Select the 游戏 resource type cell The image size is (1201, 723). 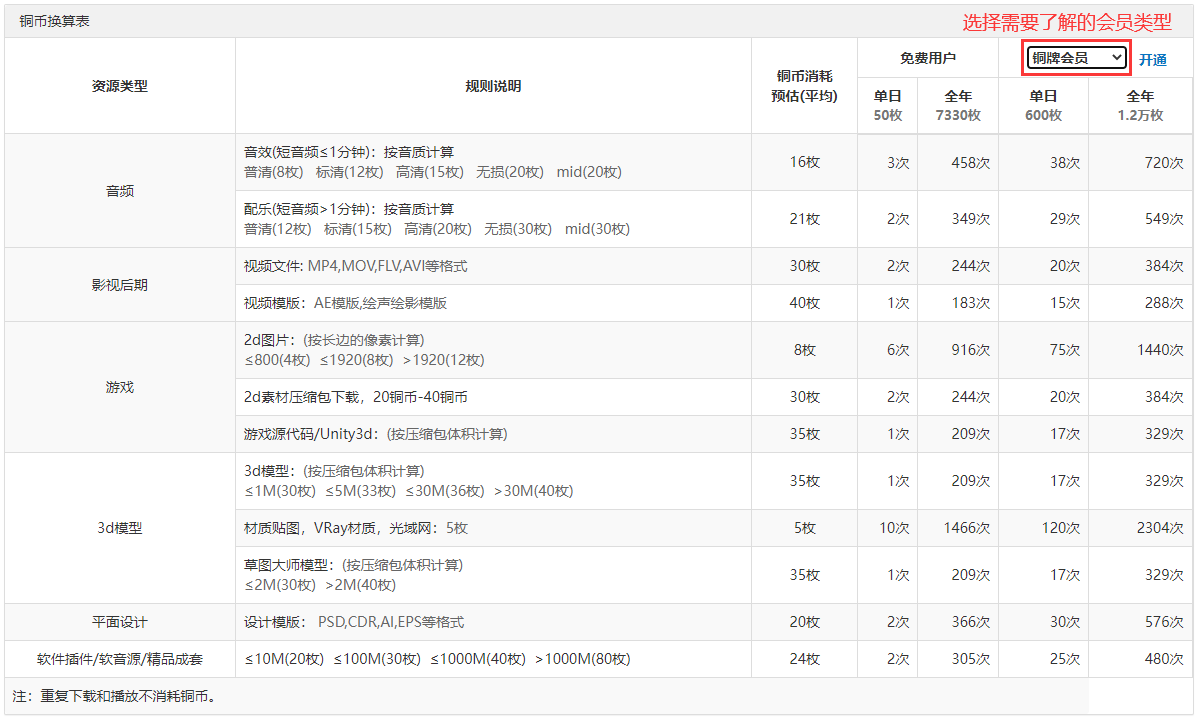point(120,387)
